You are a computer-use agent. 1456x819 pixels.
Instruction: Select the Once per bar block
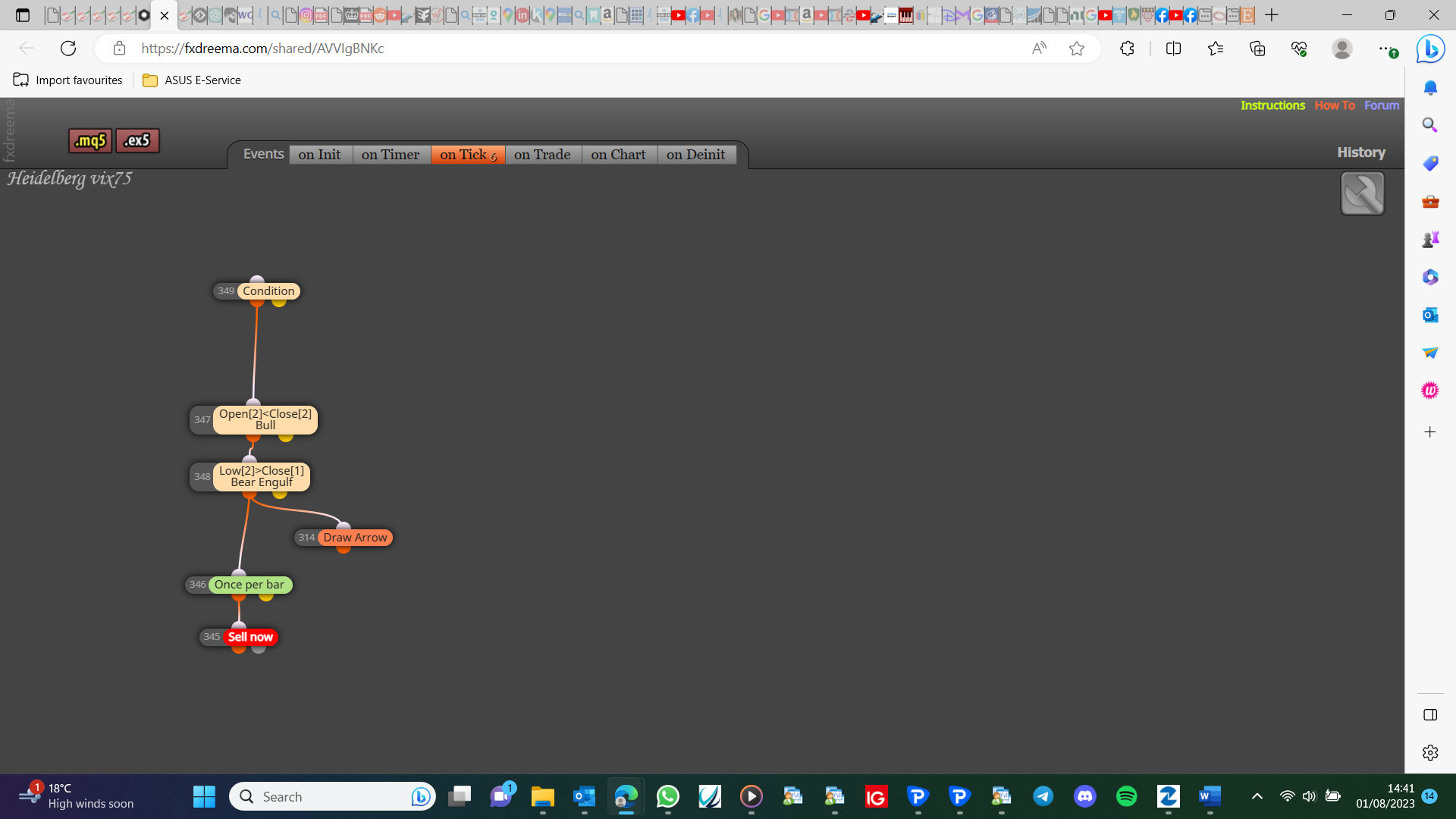(x=249, y=585)
